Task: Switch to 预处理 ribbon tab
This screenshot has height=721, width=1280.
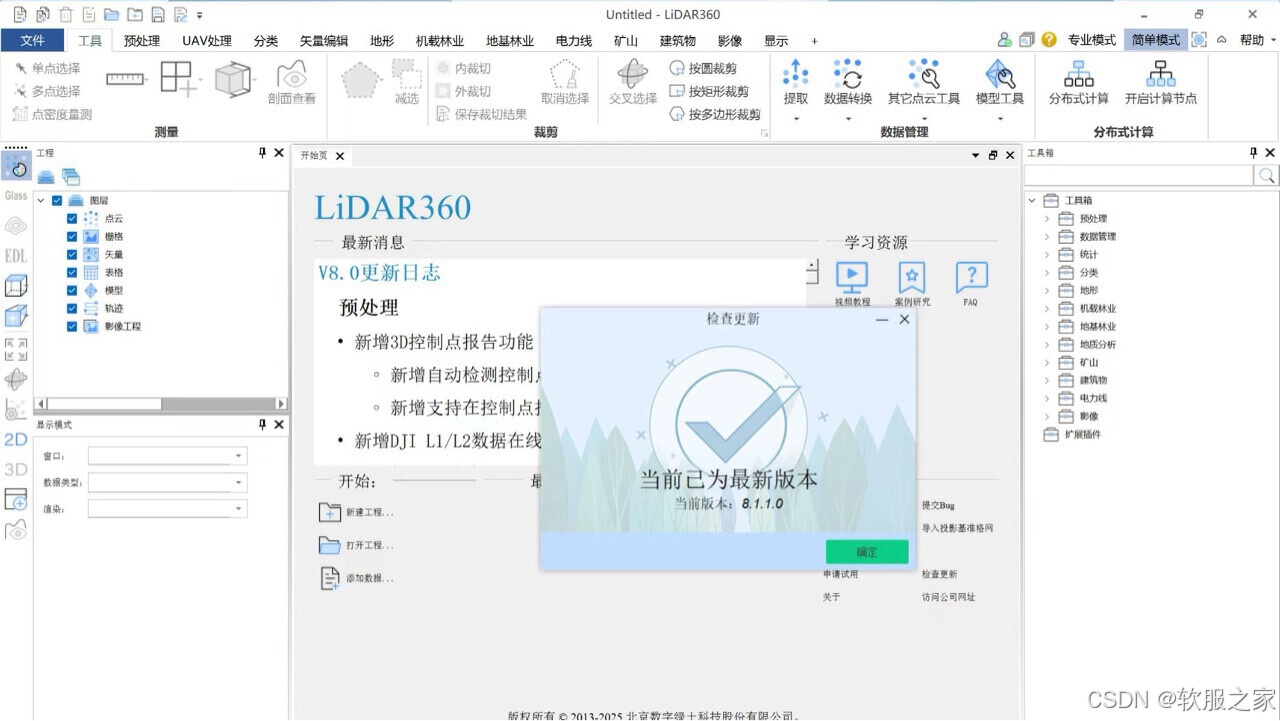Action: pyautogui.click(x=142, y=41)
